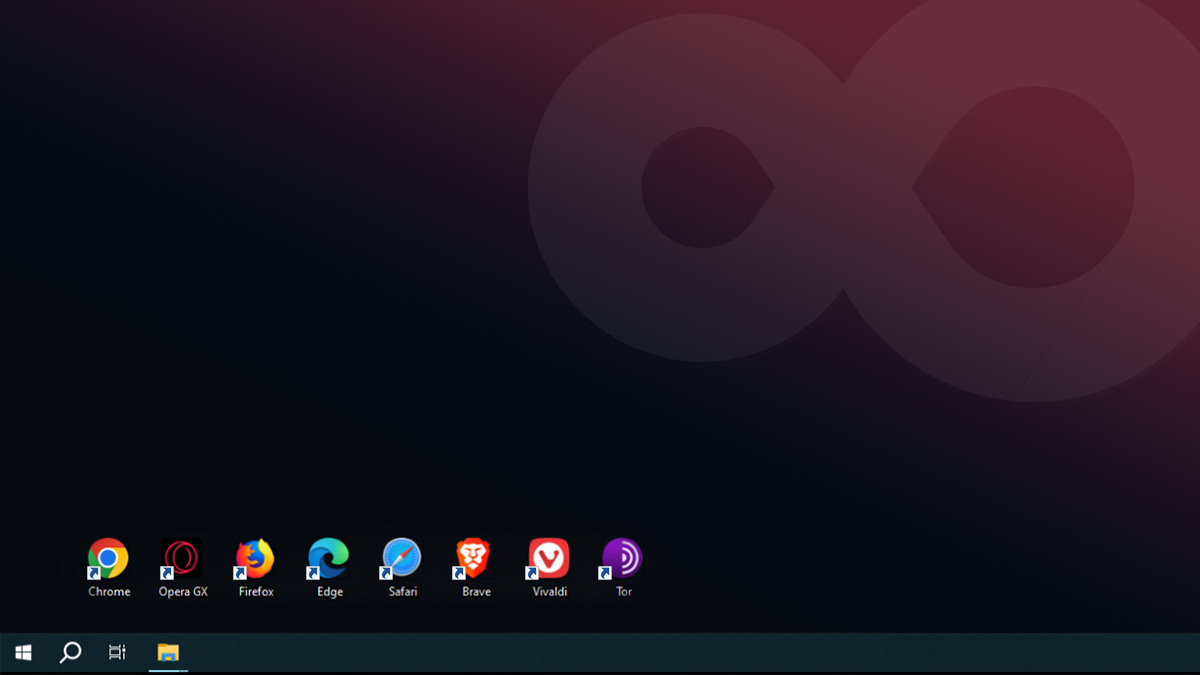Viewport: 1200px width, 675px height.
Task: Open the Firefox browser shortcut
Action: pos(254,557)
